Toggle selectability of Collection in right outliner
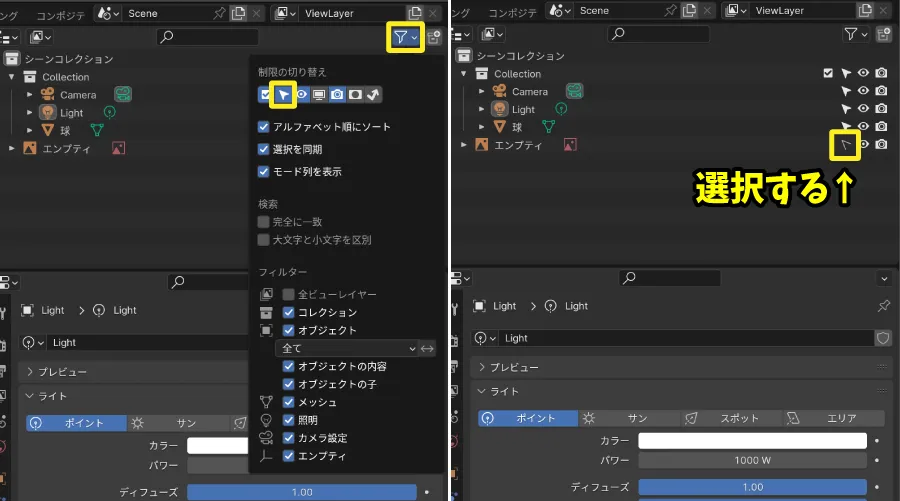Viewport: 900px width, 501px height. [845, 73]
